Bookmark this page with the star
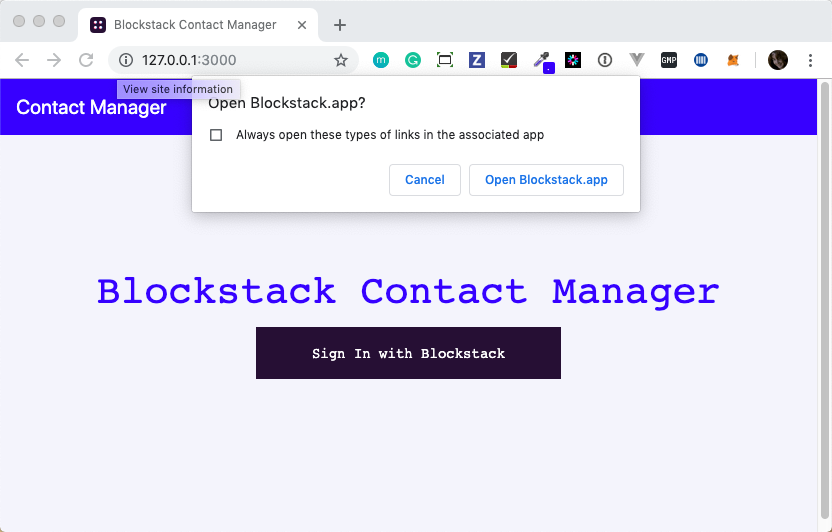The height and width of the screenshot is (532, 832). [341, 60]
